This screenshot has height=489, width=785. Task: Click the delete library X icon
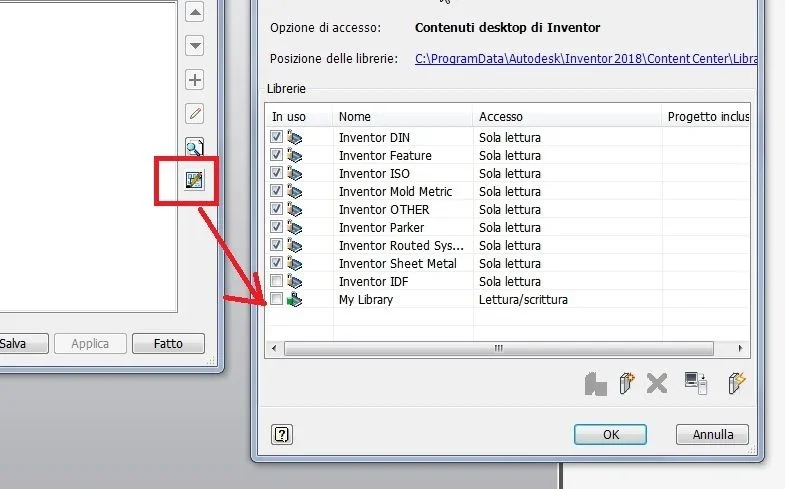[656, 384]
